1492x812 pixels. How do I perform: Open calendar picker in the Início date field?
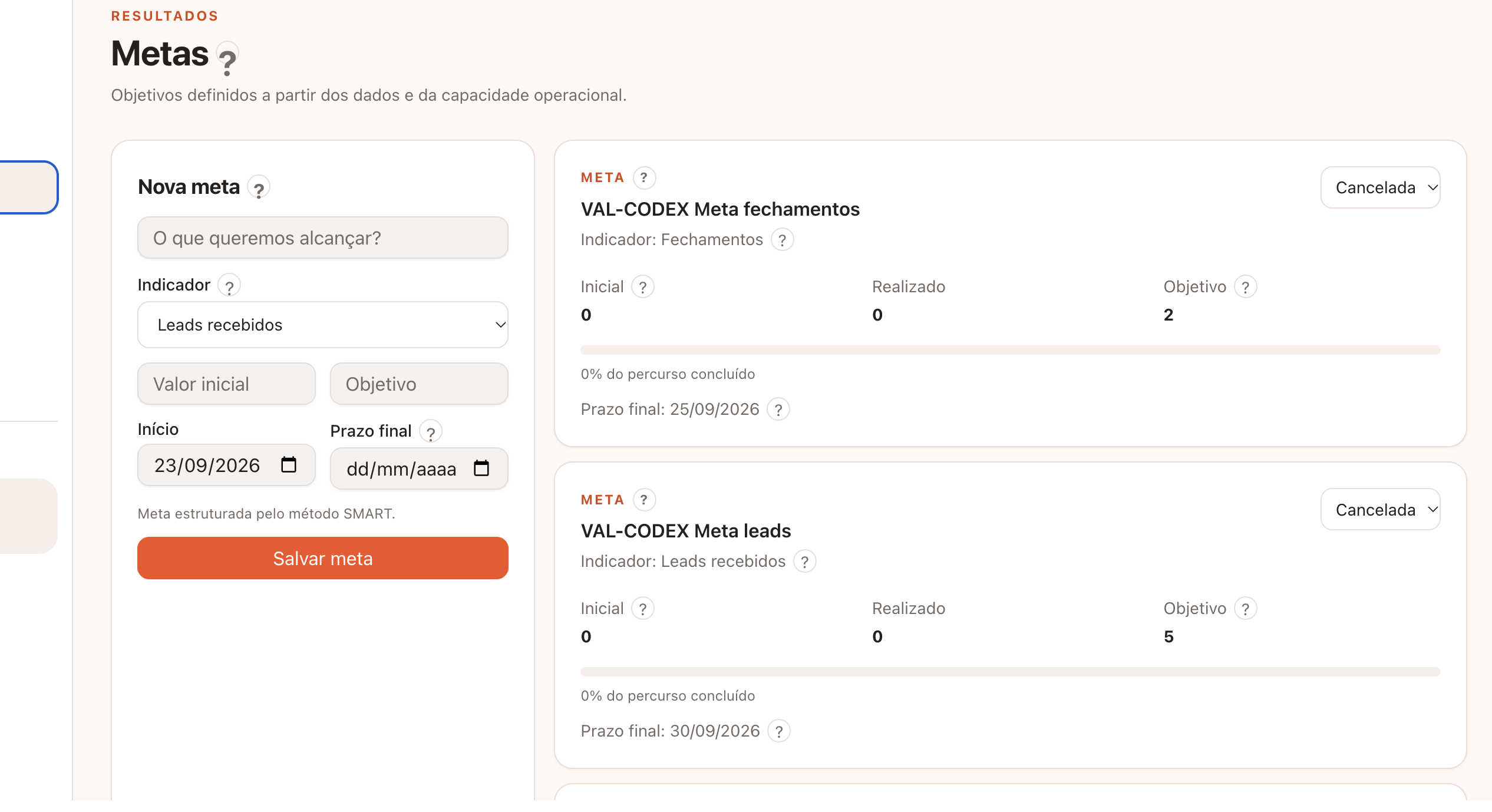pyautogui.click(x=289, y=465)
